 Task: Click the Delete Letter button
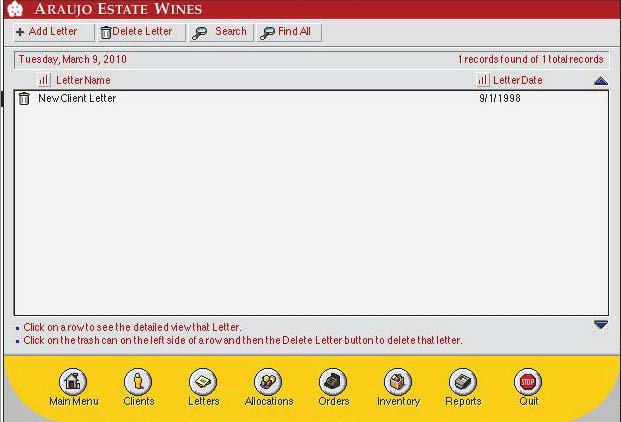[141, 32]
